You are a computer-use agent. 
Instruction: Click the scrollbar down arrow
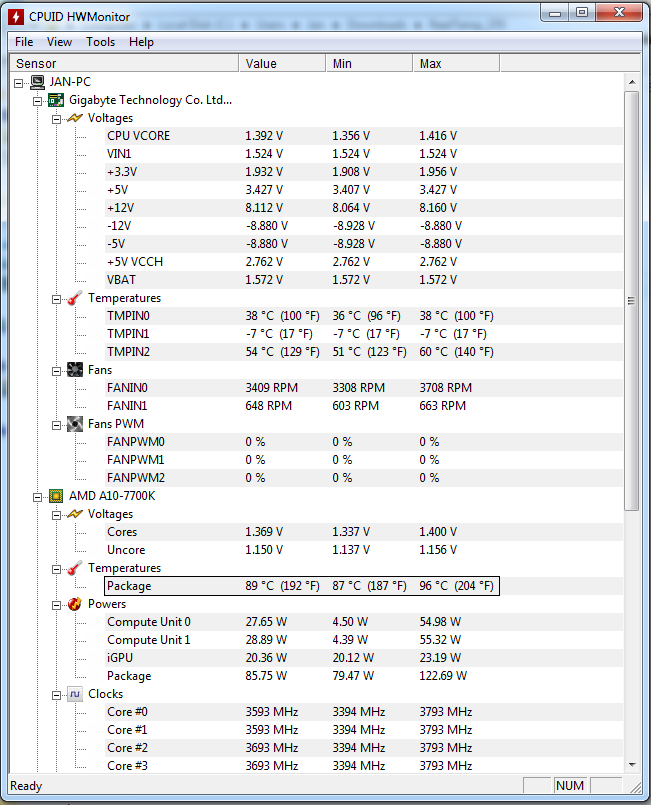[x=632, y=765]
